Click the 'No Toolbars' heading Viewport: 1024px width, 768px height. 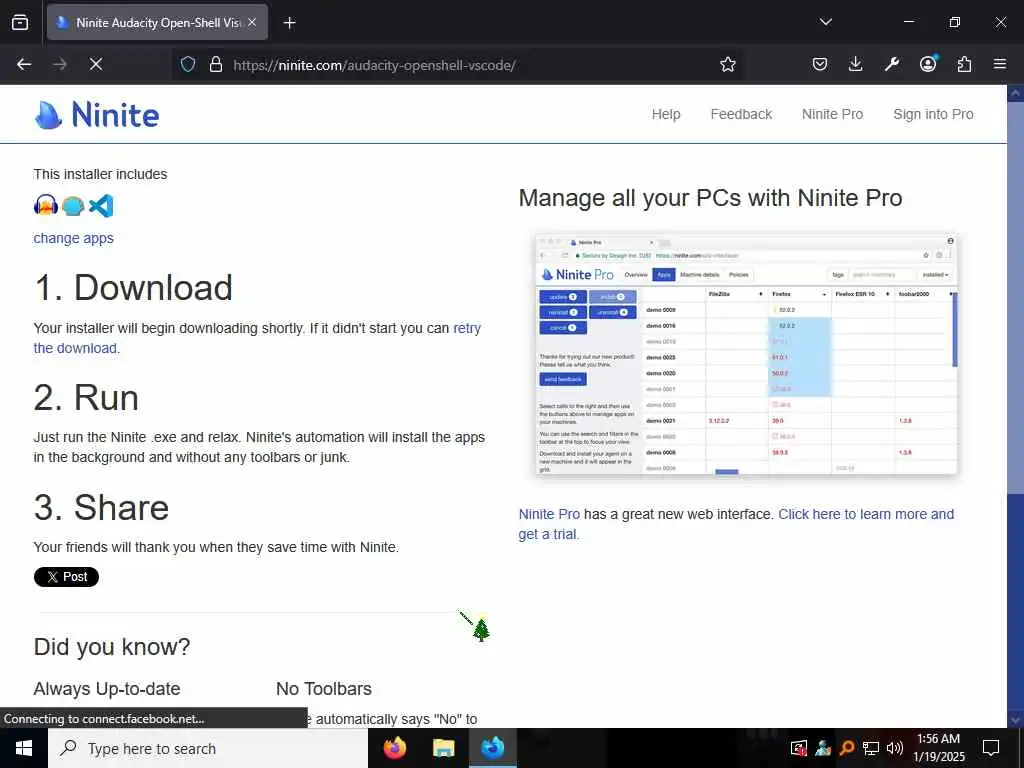324,688
